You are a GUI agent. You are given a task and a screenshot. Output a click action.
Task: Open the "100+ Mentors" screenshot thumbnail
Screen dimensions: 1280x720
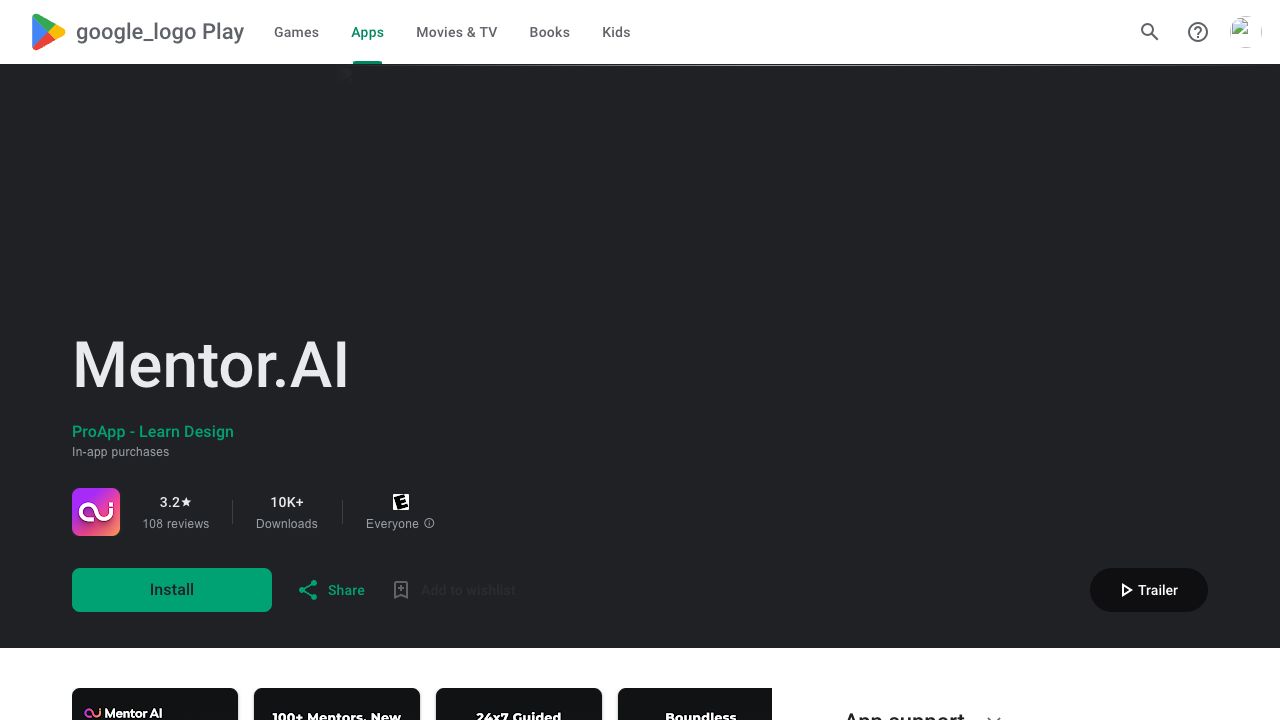click(337, 706)
